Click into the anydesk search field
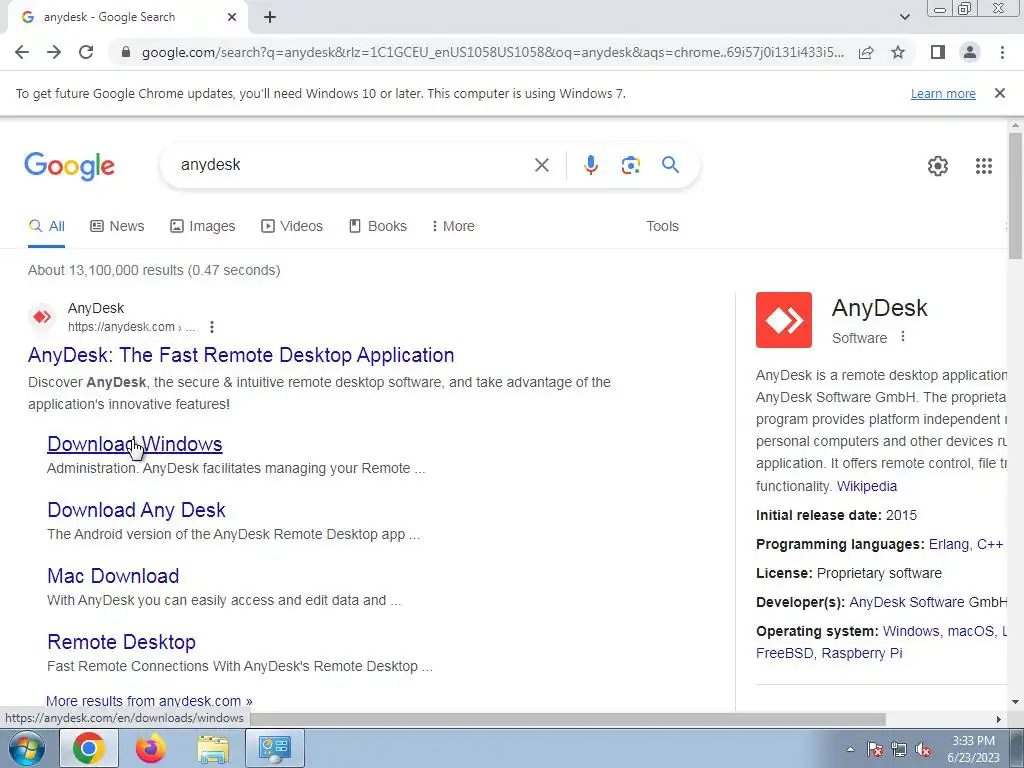 tap(353, 165)
